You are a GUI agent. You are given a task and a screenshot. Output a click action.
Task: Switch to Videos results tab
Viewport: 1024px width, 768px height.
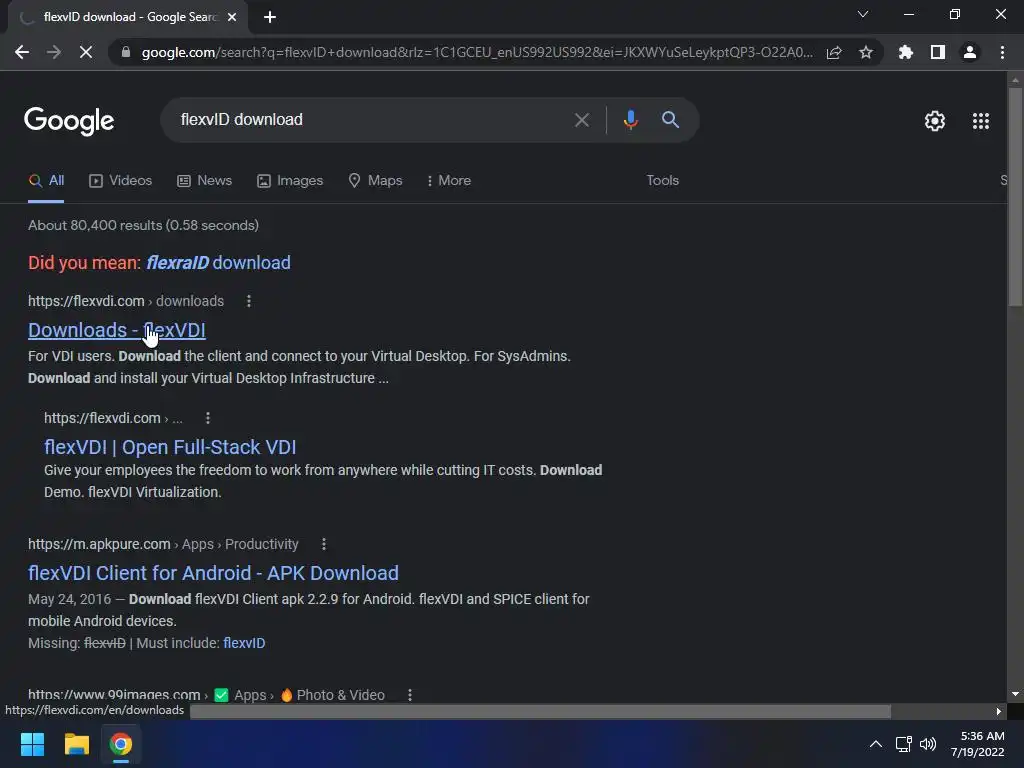[x=121, y=181]
